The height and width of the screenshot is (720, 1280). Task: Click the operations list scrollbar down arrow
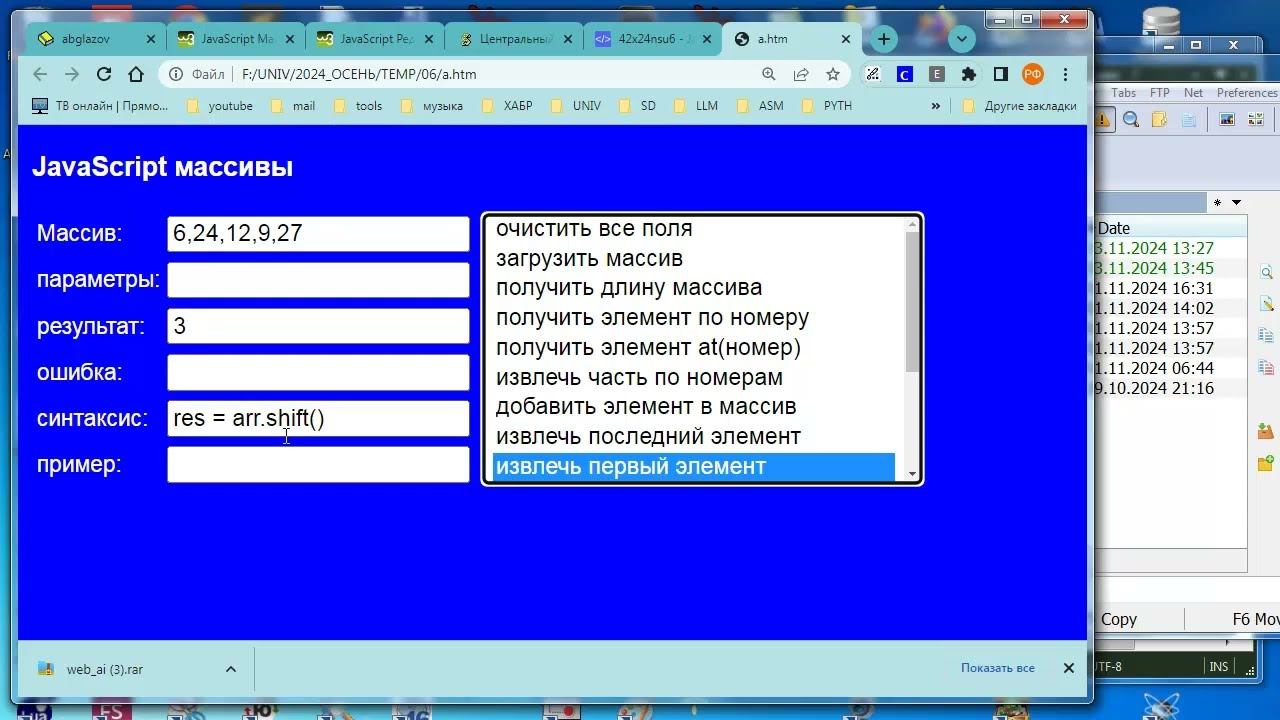point(912,474)
